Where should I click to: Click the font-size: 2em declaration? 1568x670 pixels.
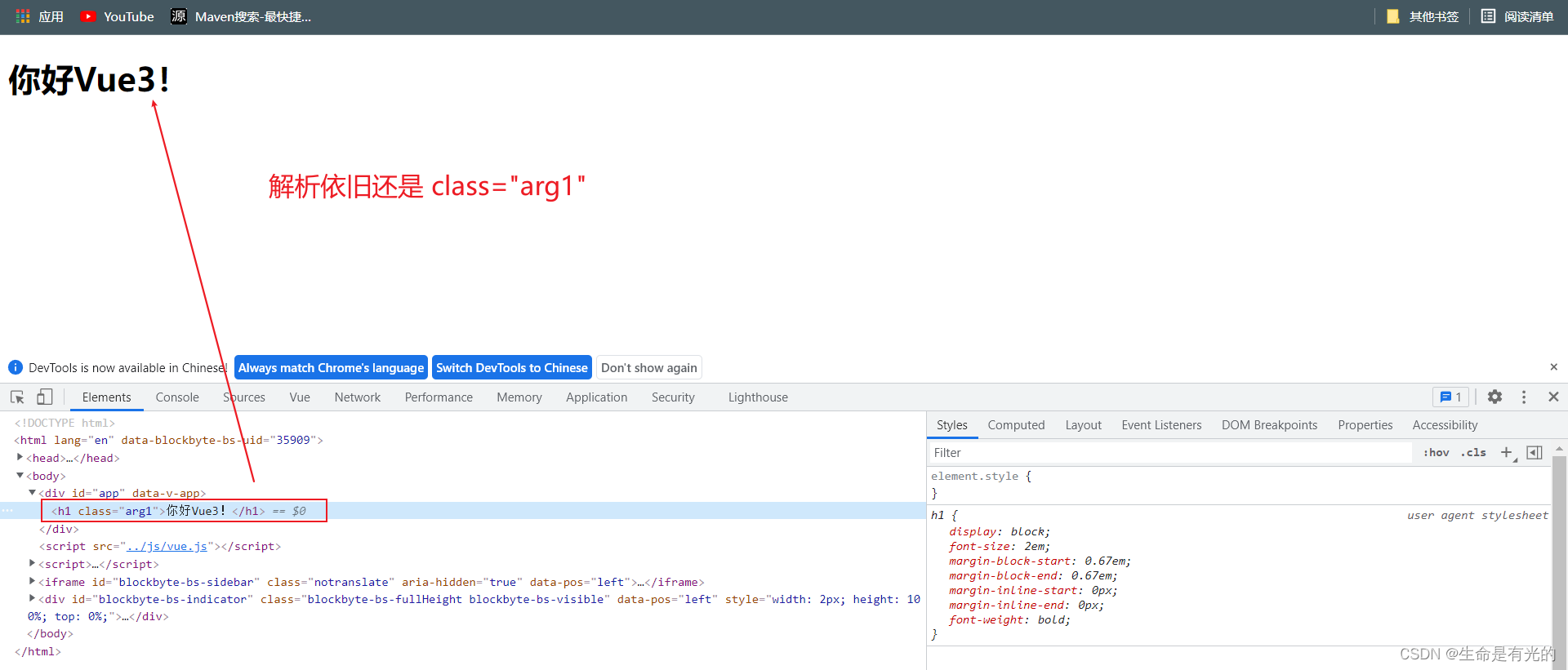point(1000,546)
